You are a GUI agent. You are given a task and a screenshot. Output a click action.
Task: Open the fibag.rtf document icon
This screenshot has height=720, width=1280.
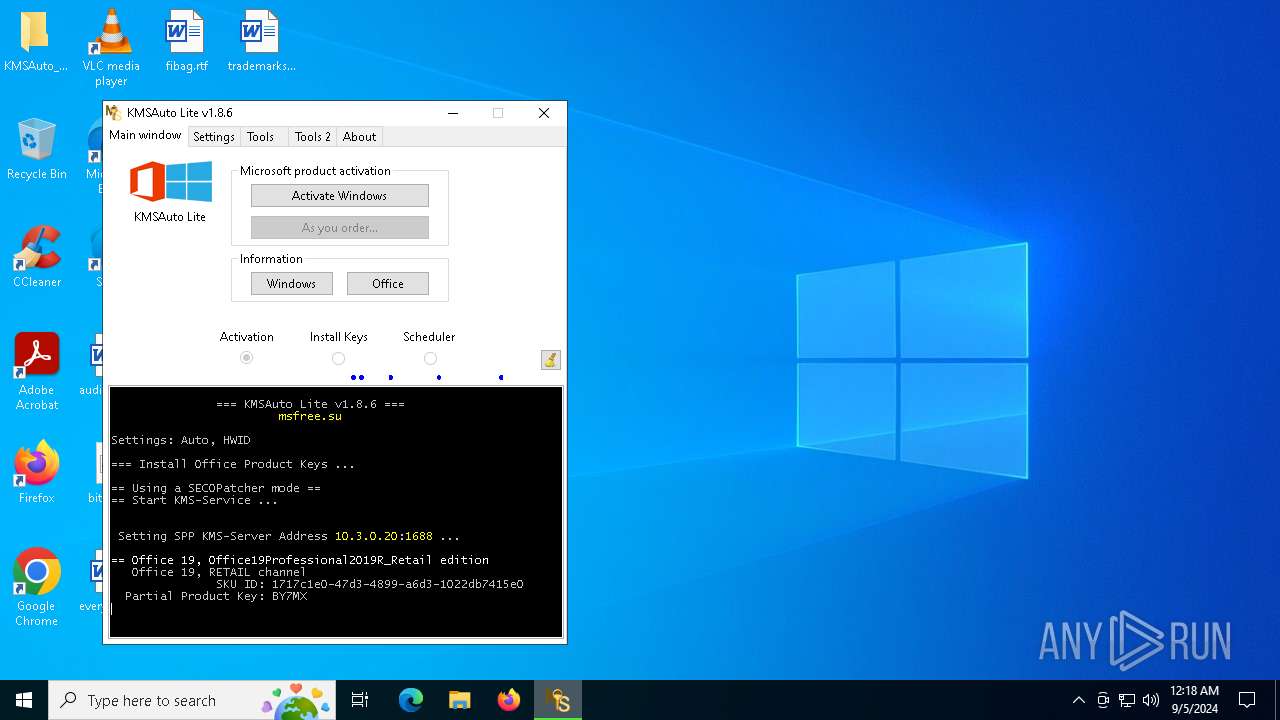pyautogui.click(x=186, y=42)
